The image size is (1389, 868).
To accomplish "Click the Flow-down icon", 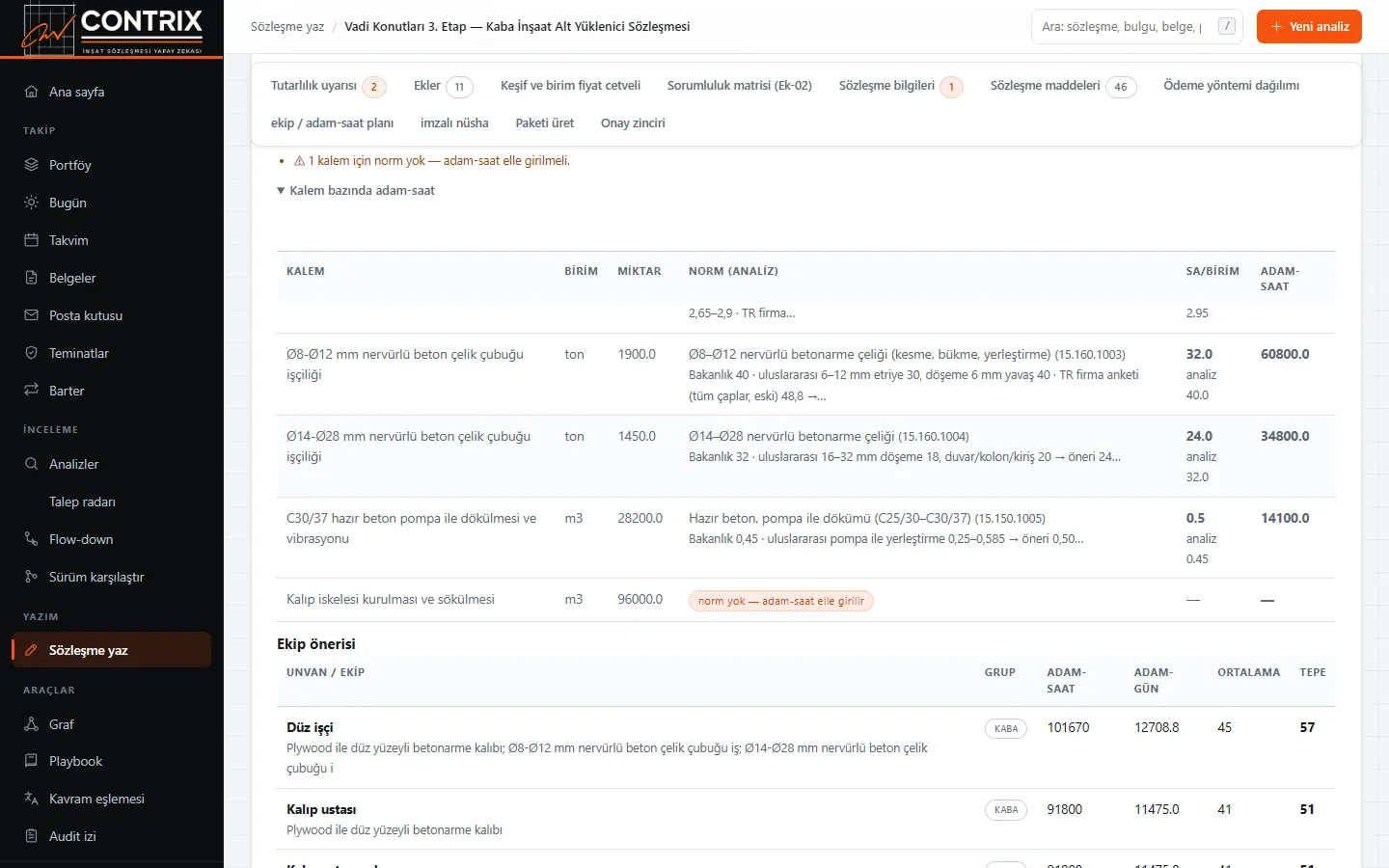I will point(31,539).
